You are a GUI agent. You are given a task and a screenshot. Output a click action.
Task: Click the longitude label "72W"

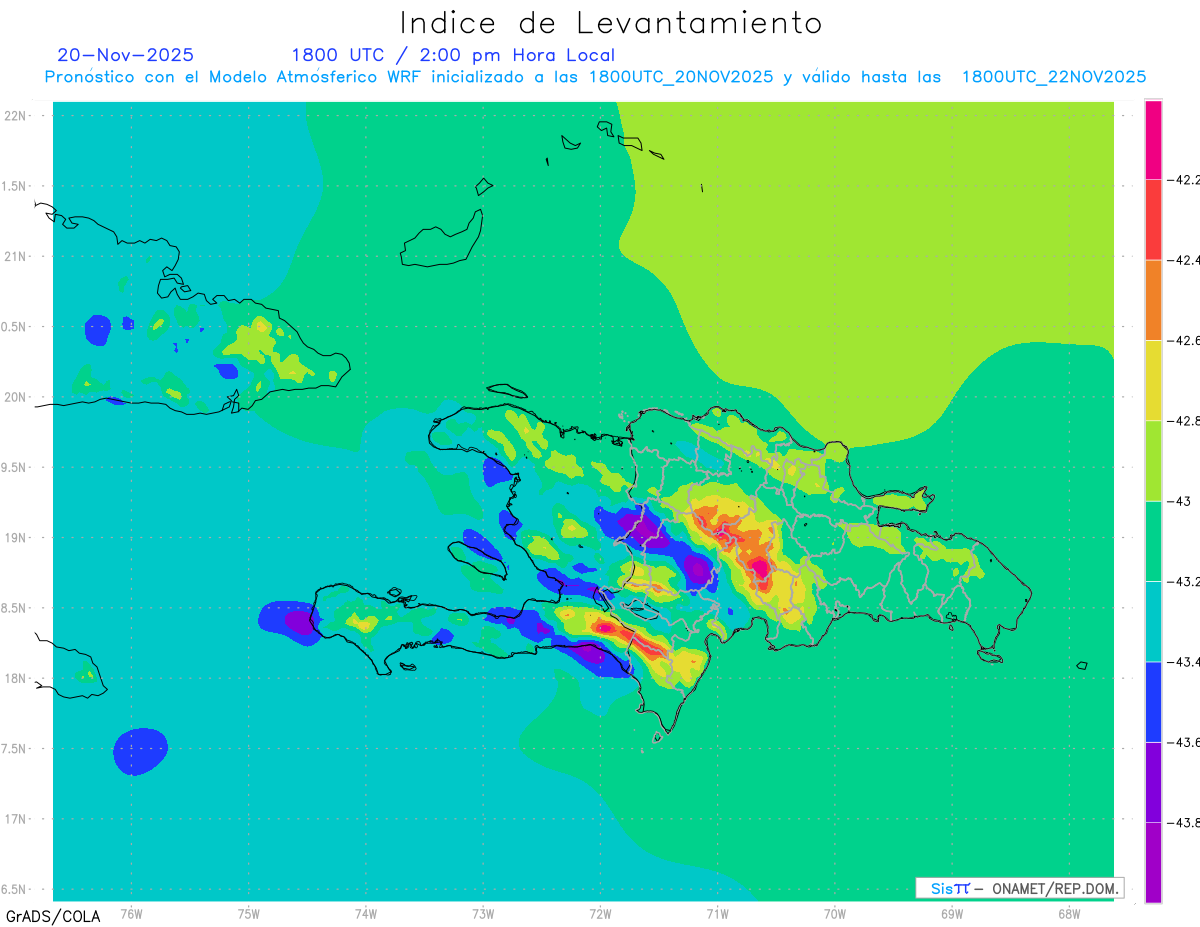(x=600, y=912)
